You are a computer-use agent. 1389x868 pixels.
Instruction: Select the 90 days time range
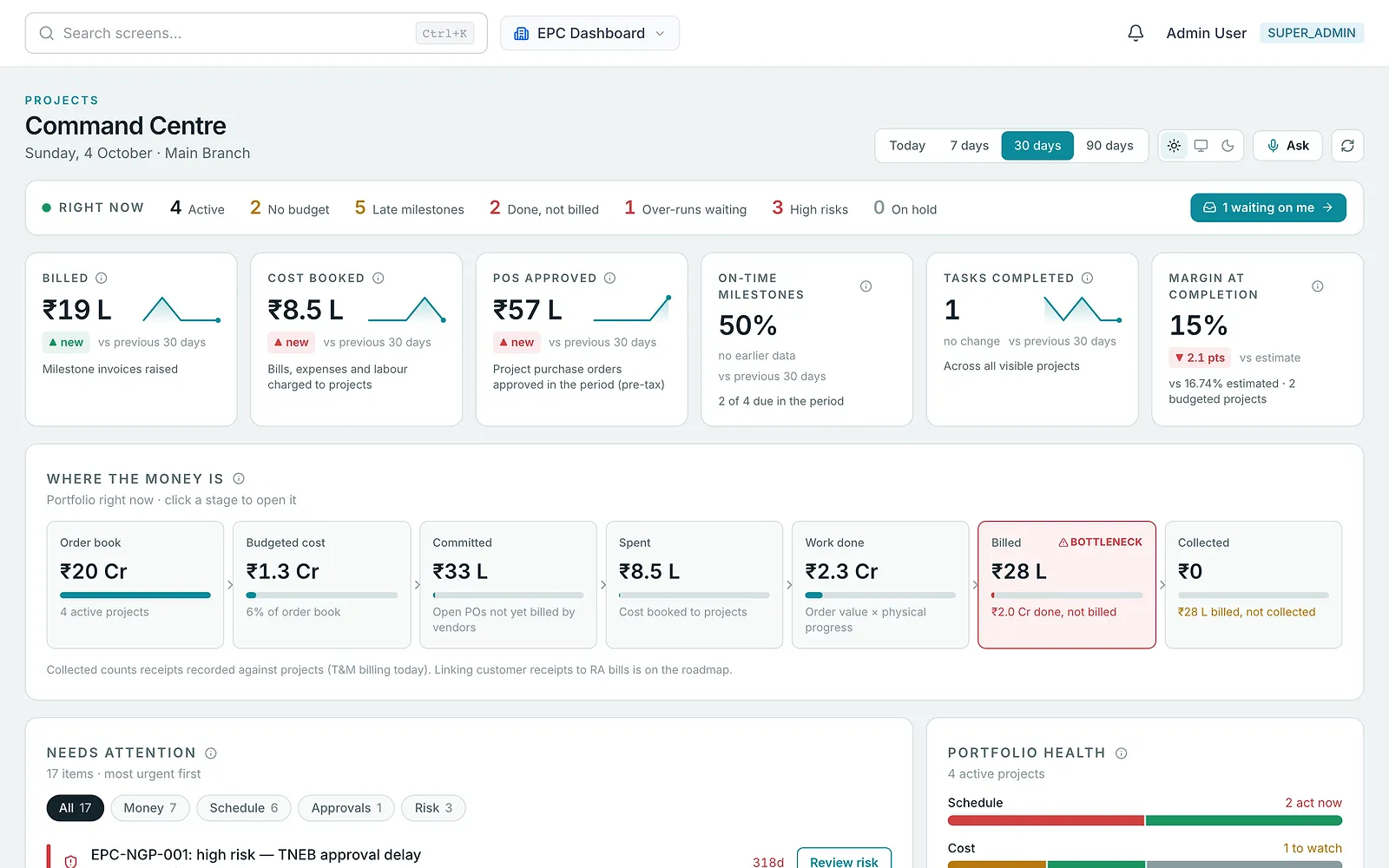1109,146
